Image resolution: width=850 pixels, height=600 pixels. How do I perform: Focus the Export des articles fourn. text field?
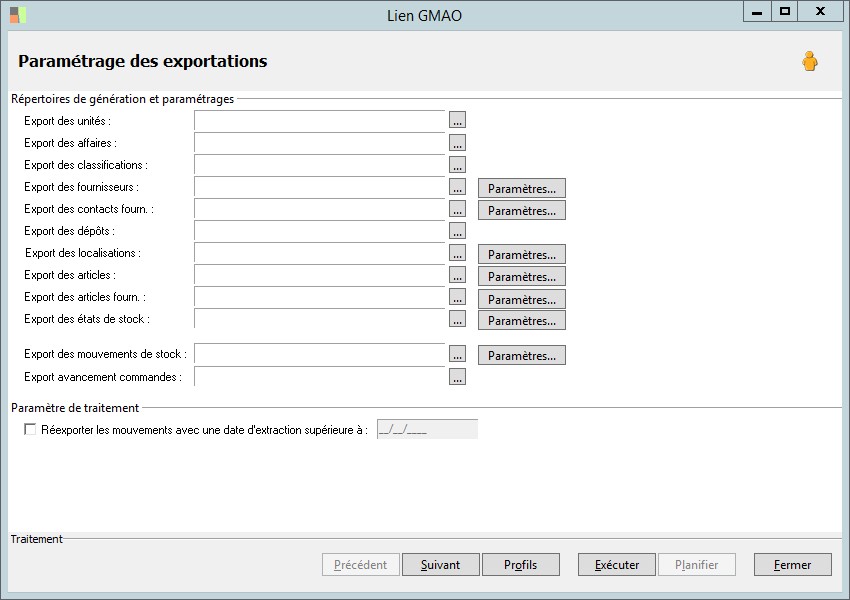(x=319, y=297)
